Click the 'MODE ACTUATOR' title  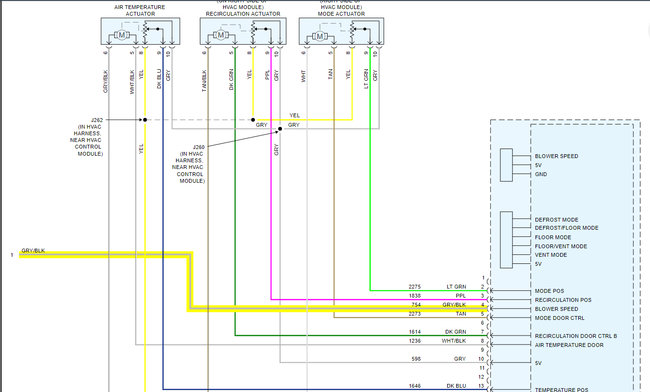tap(341, 14)
